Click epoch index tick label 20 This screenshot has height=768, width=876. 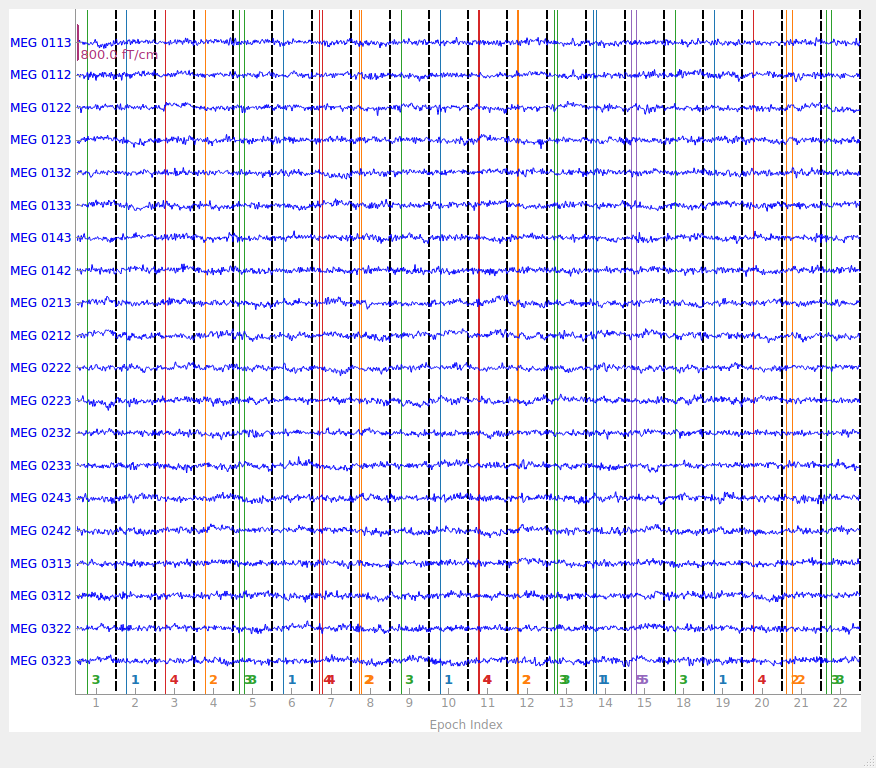762,703
